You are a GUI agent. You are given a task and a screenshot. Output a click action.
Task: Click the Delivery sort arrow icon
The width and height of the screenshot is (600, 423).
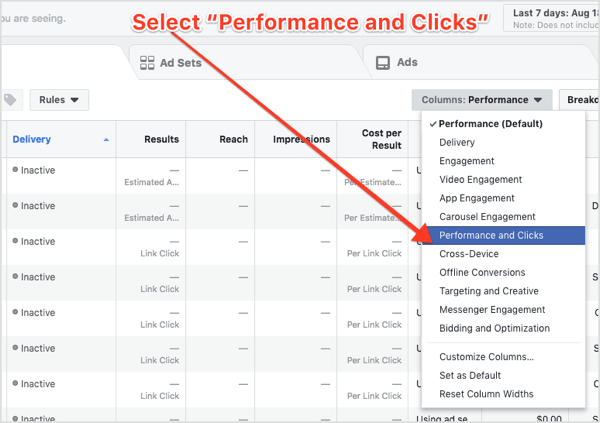[x=106, y=140]
